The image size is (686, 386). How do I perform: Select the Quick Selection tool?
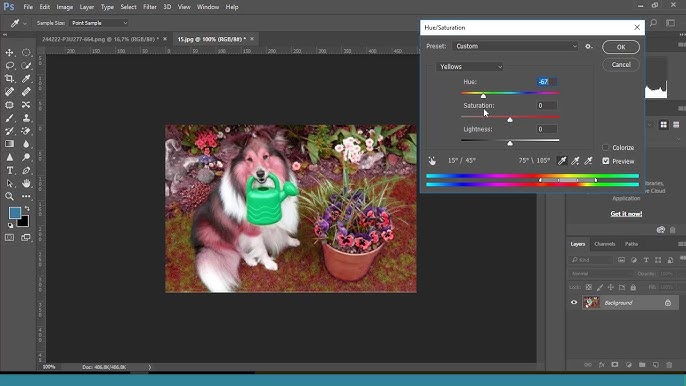coord(26,66)
